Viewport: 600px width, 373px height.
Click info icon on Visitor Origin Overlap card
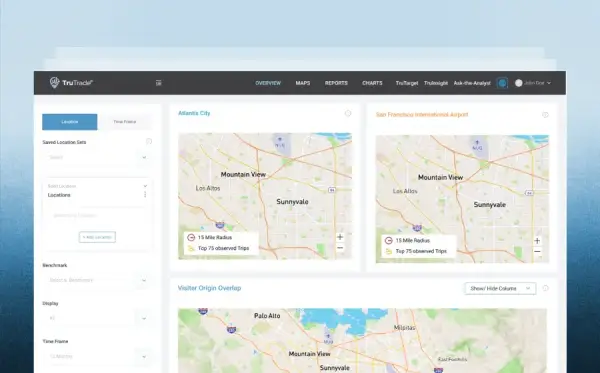(x=545, y=288)
